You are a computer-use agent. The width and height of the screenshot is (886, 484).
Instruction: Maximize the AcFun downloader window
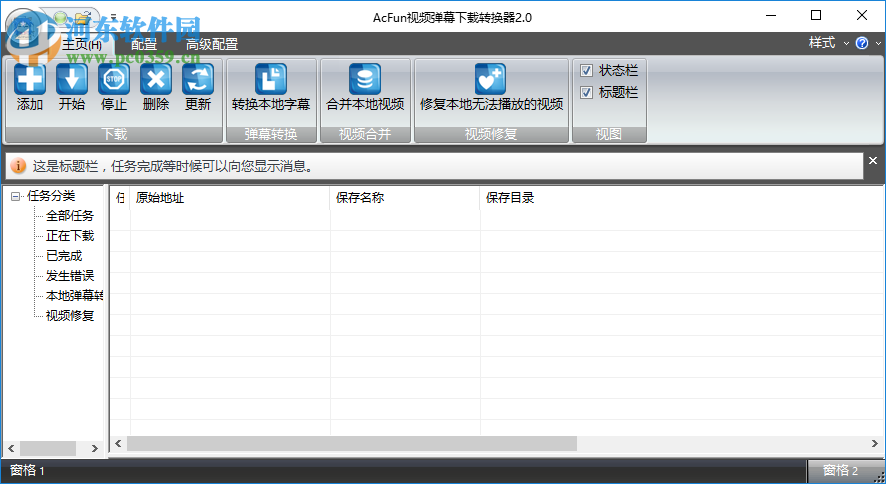(x=816, y=16)
